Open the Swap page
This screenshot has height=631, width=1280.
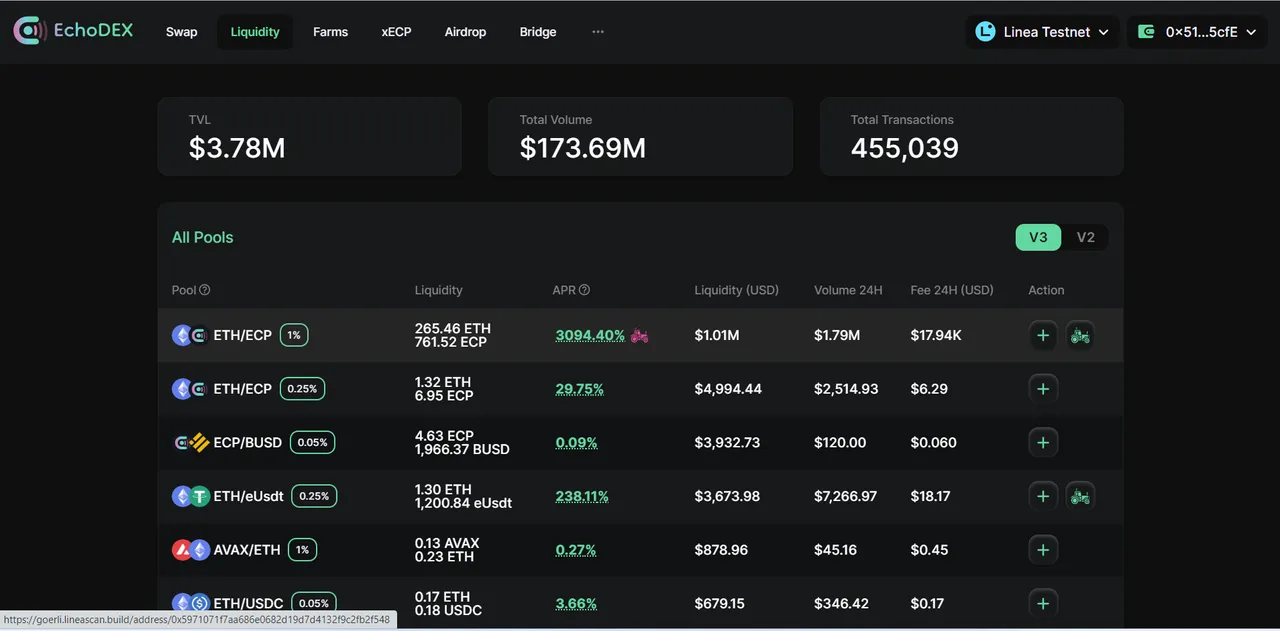pyautogui.click(x=181, y=32)
